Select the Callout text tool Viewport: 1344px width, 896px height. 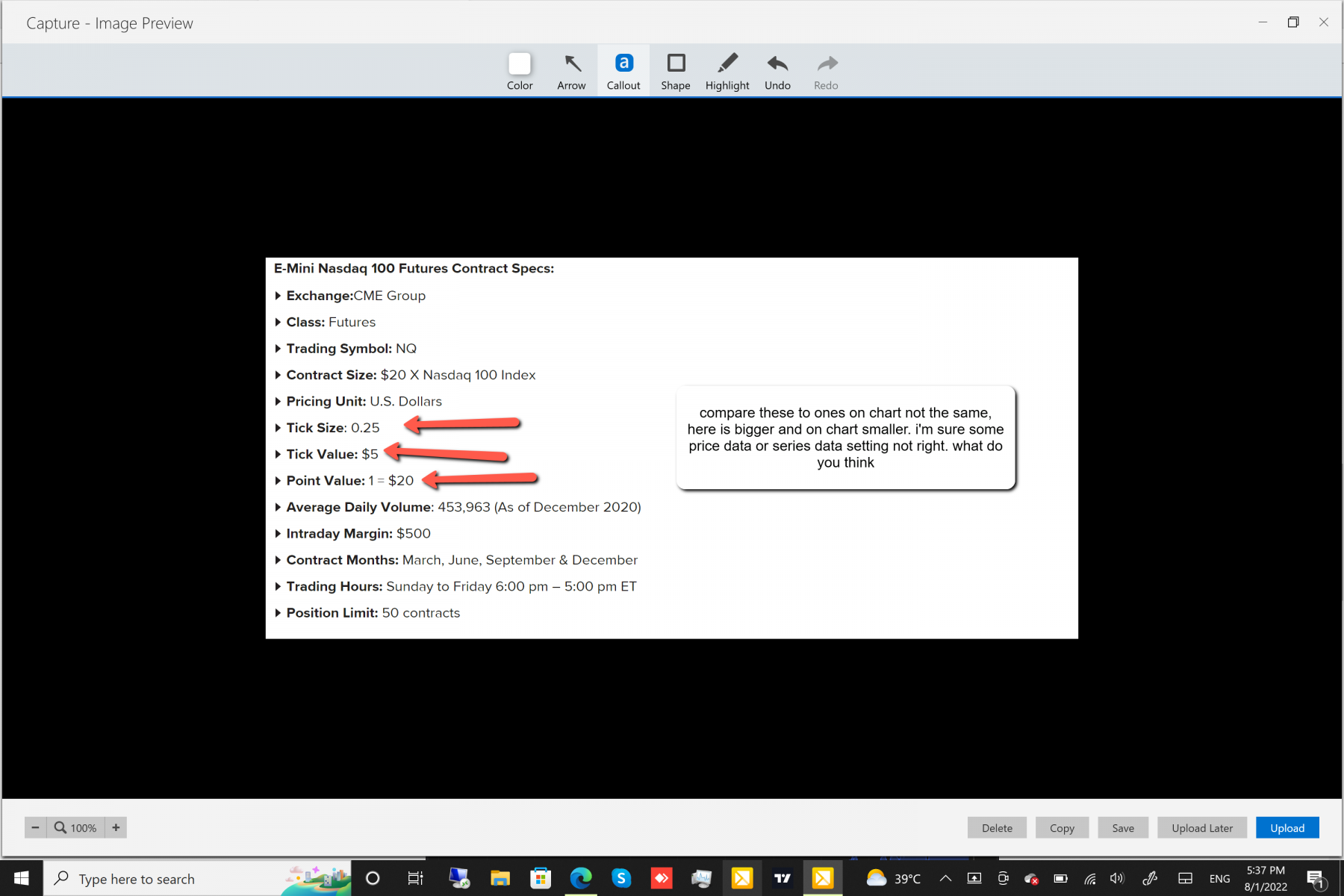(623, 72)
